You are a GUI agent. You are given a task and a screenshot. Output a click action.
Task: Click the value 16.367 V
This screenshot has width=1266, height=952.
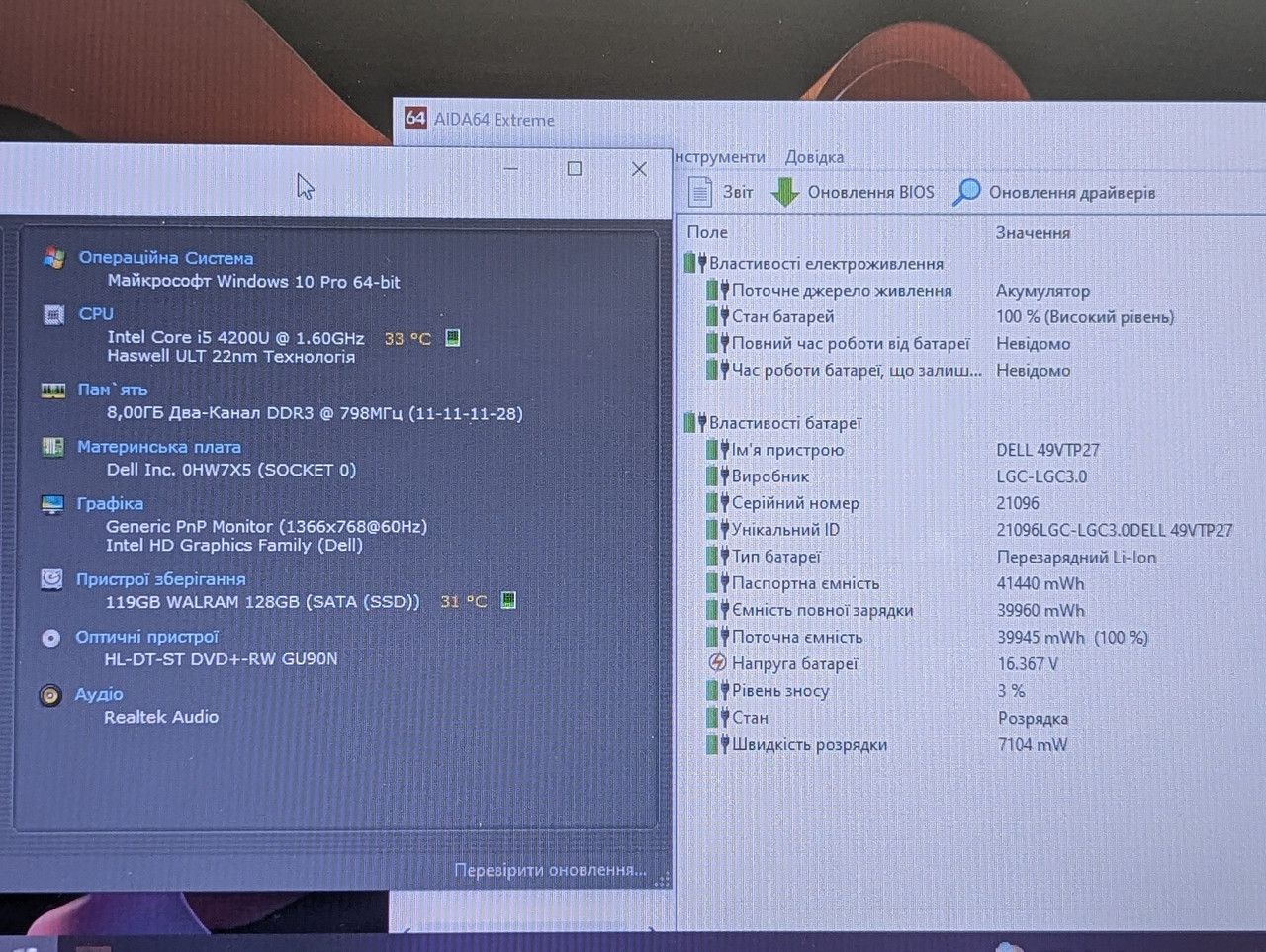(1028, 663)
